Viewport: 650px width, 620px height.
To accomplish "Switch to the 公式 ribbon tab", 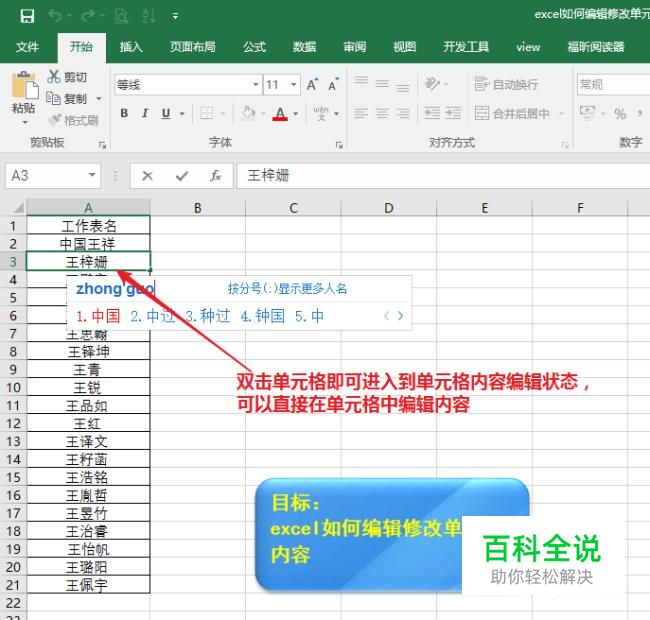I will [x=255, y=47].
